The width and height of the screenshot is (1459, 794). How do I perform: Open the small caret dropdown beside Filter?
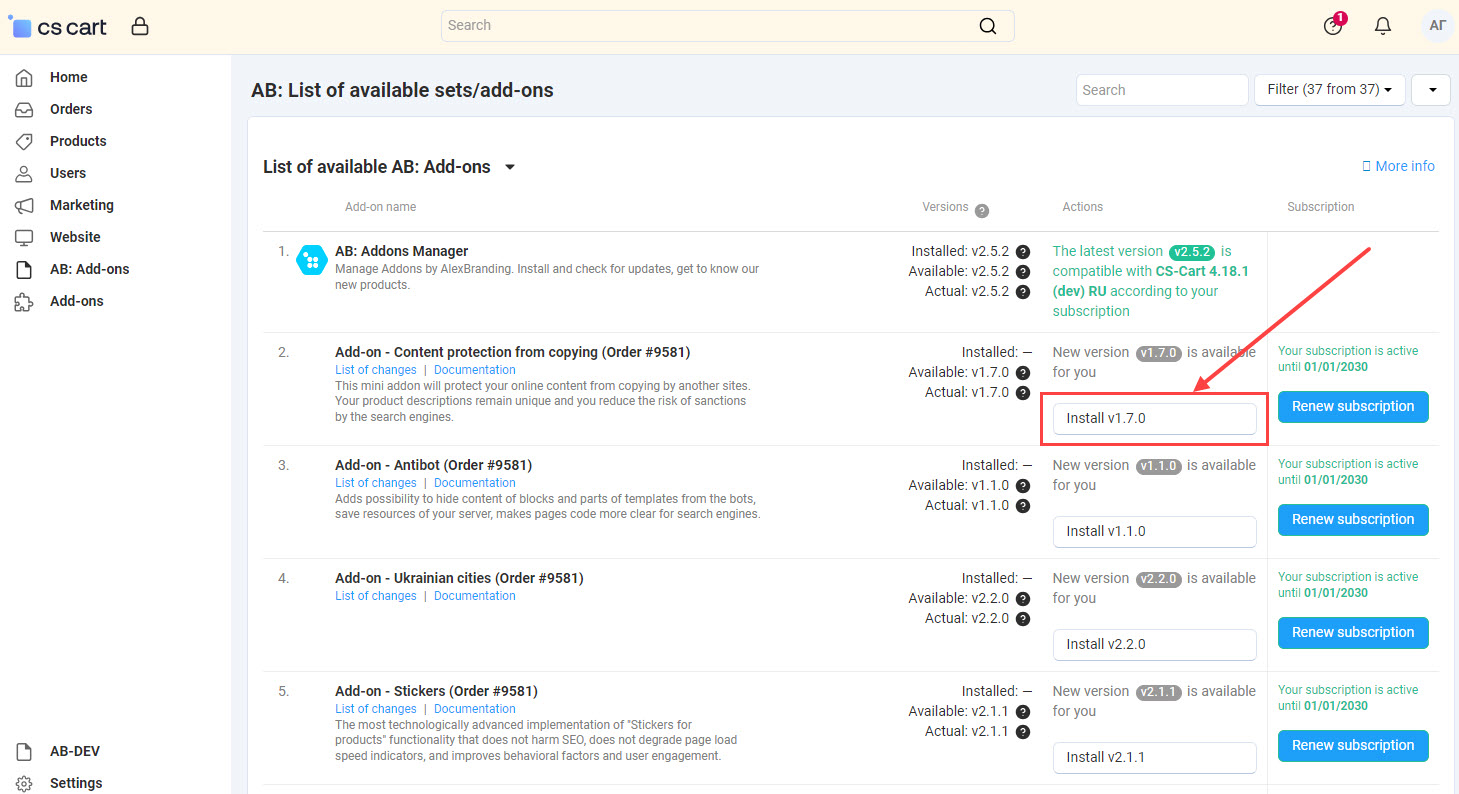point(1431,90)
